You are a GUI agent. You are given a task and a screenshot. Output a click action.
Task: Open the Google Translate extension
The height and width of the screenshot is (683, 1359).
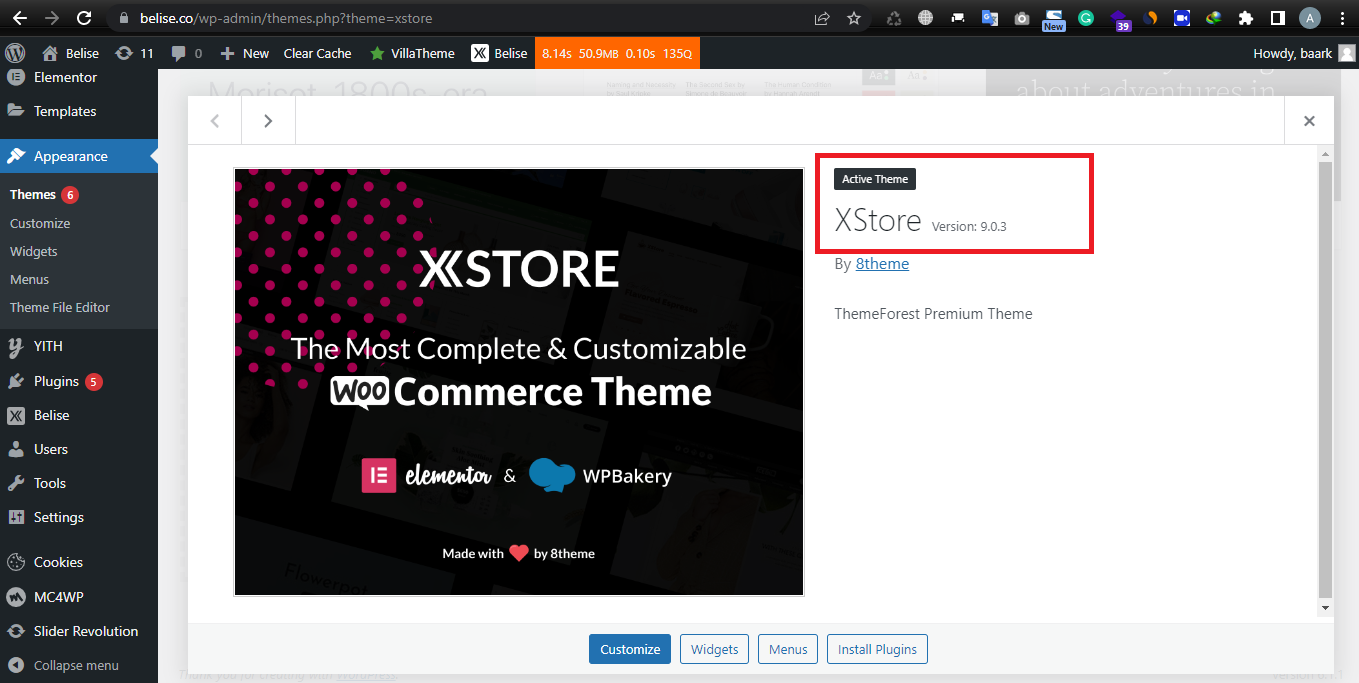pos(990,18)
